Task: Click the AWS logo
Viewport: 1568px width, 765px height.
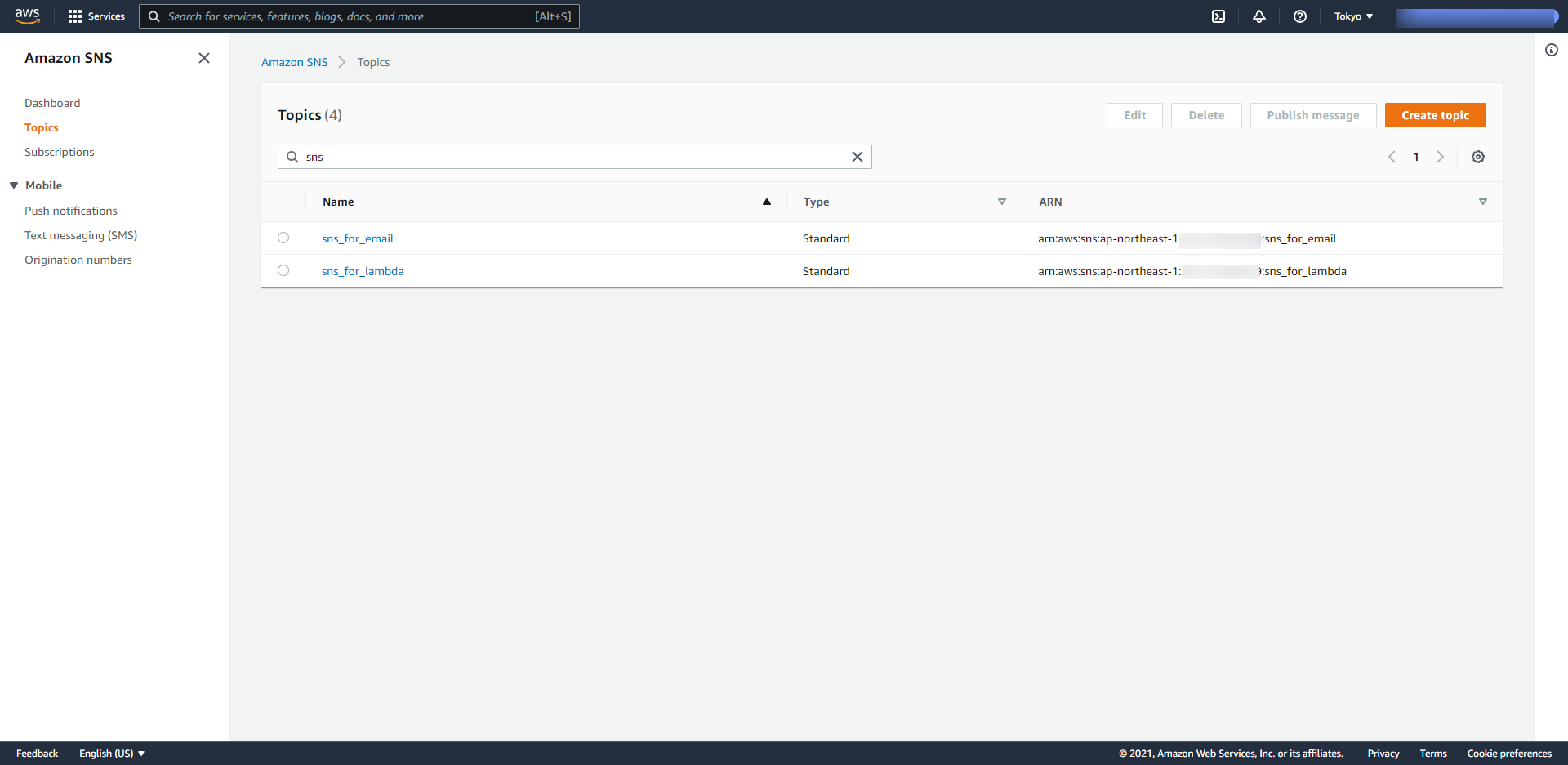Action: [x=28, y=16]
